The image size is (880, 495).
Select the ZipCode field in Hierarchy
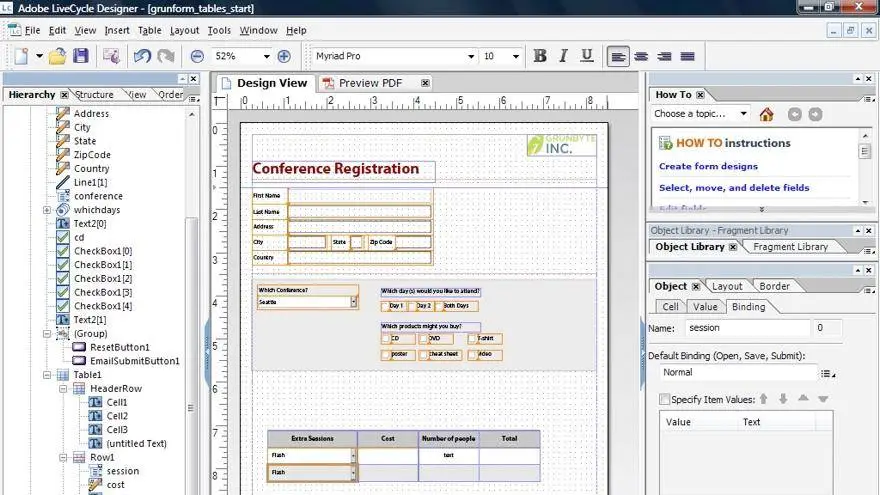tap(92, 155)
